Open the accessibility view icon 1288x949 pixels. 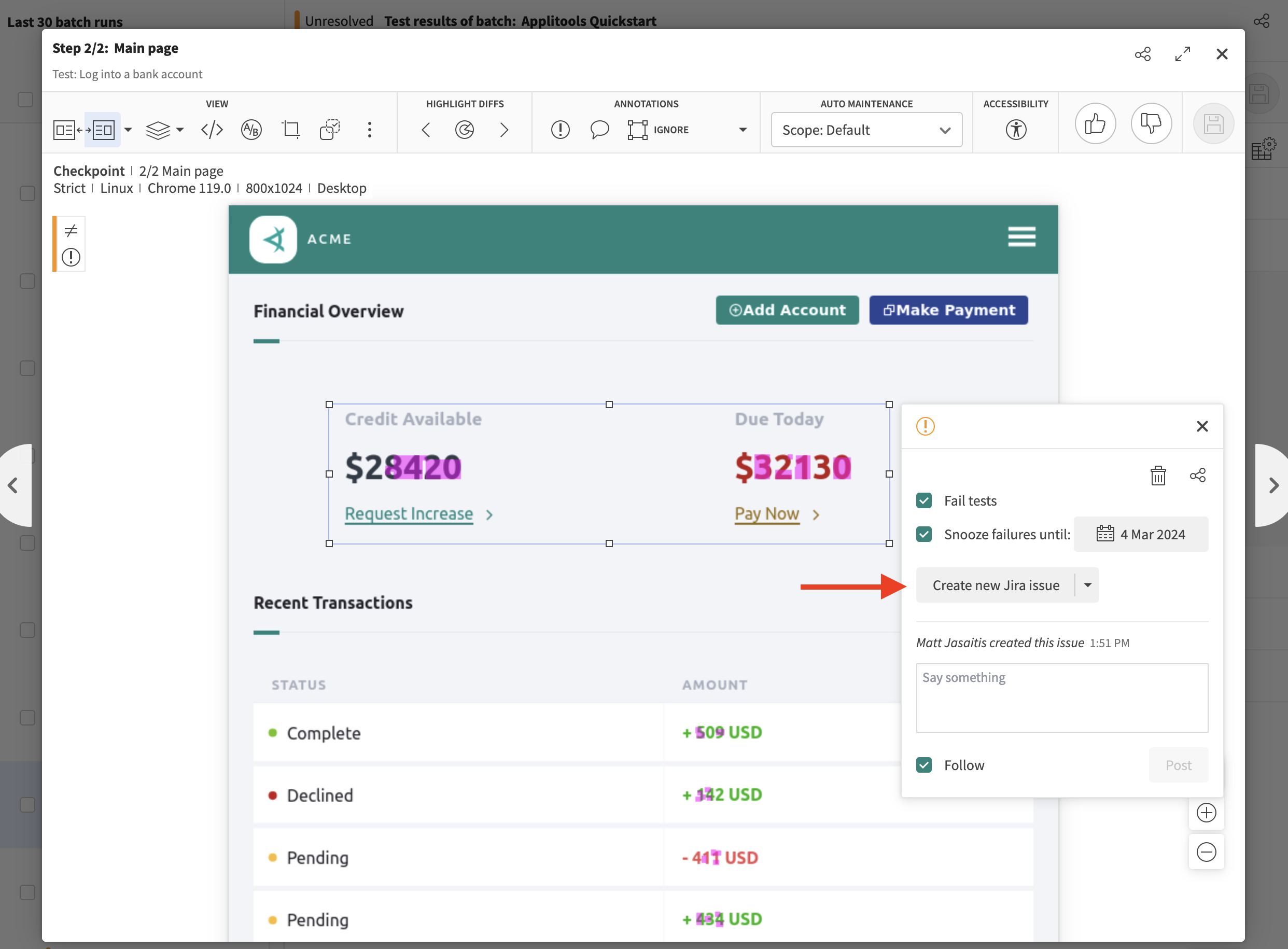tap(1015, 129)
